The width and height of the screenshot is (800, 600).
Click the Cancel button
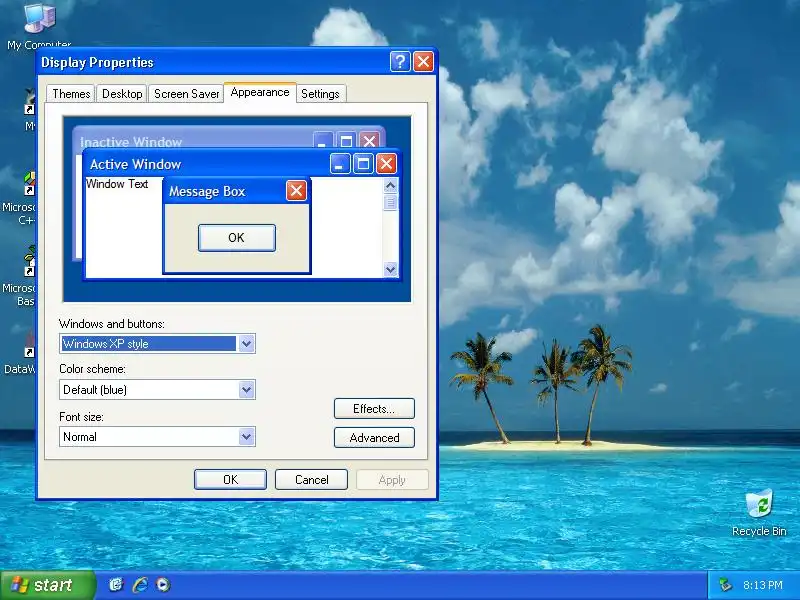[311, 480]
